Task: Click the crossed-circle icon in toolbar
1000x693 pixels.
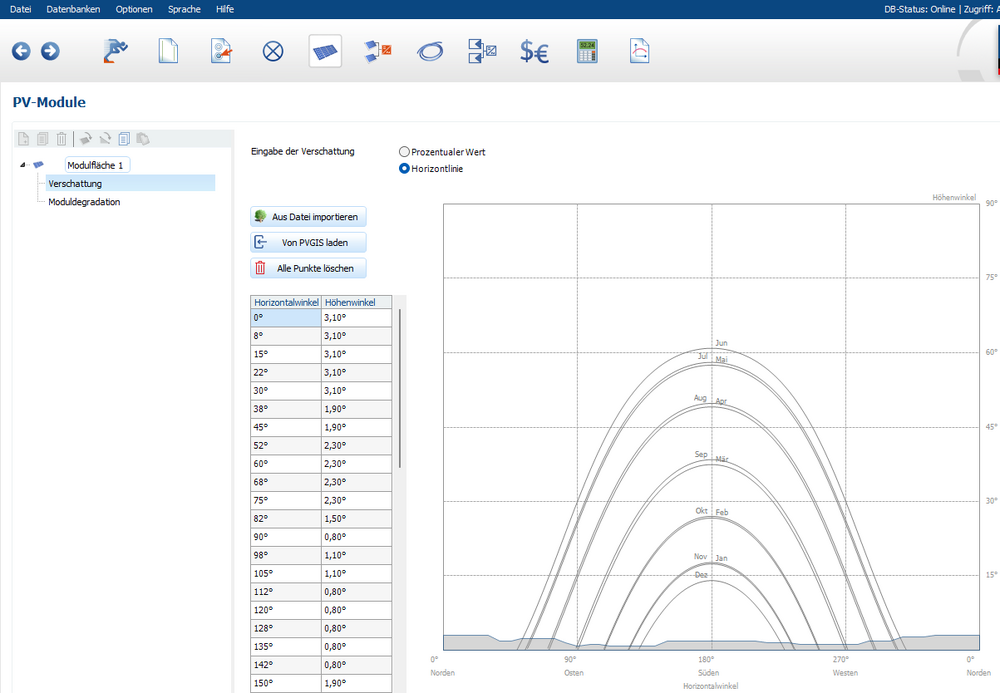Action: [273, 51]
